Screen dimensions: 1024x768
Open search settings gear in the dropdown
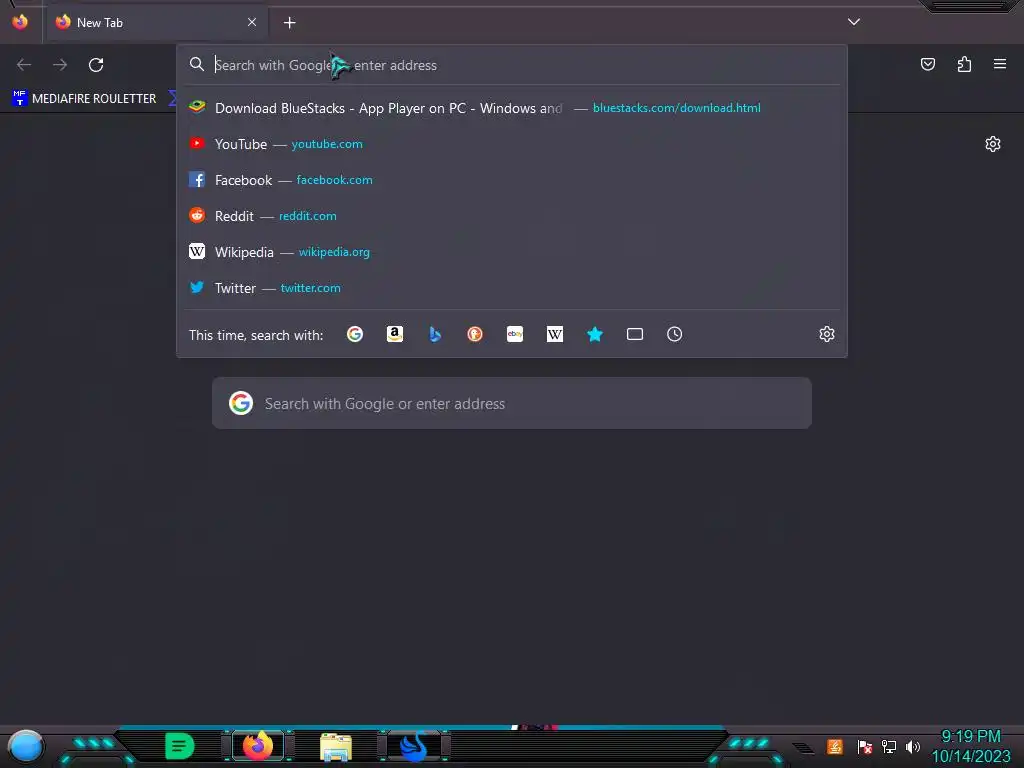pyautogui.click(x=827, y=334)
